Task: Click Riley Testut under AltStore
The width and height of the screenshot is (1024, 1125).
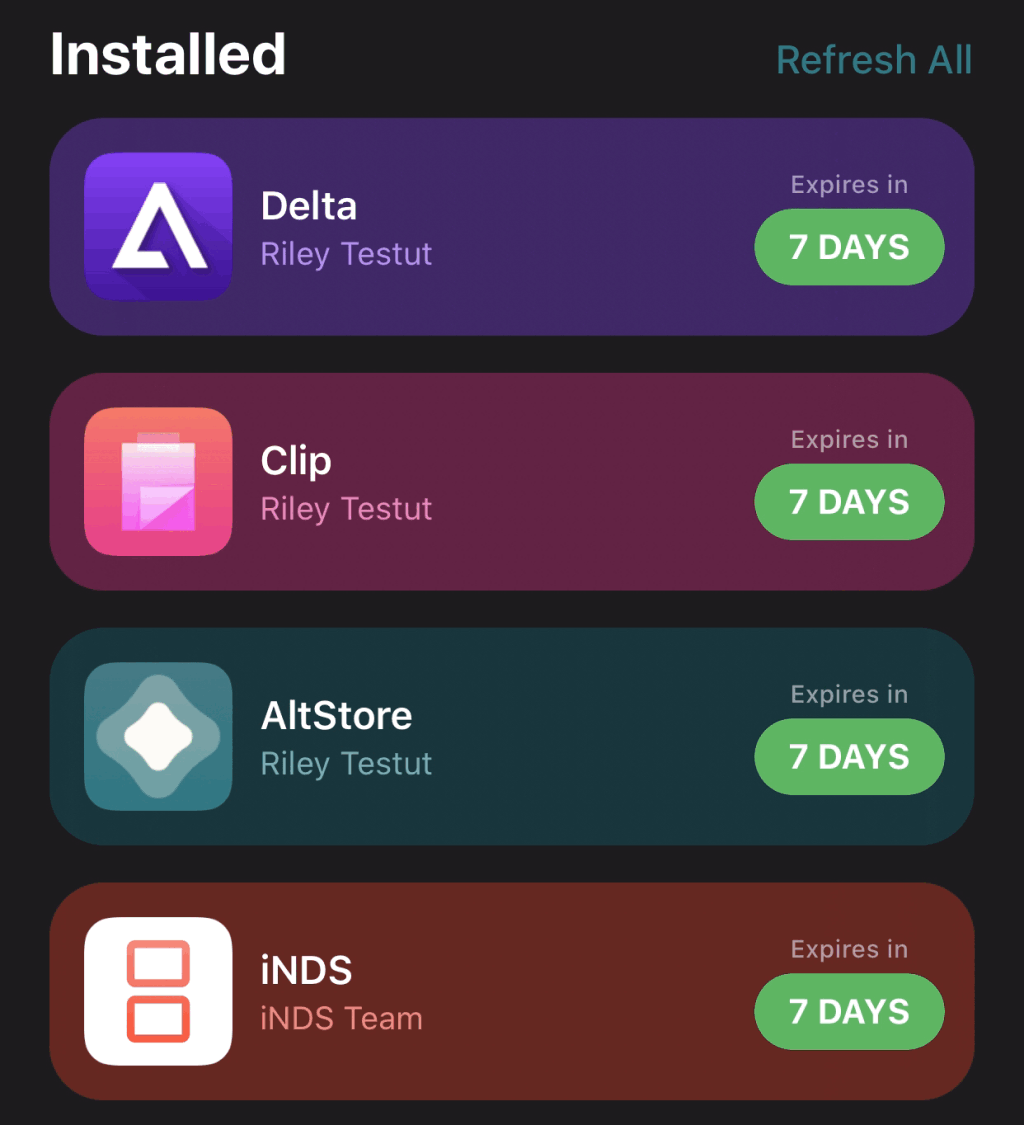Action: click(346, 764)
